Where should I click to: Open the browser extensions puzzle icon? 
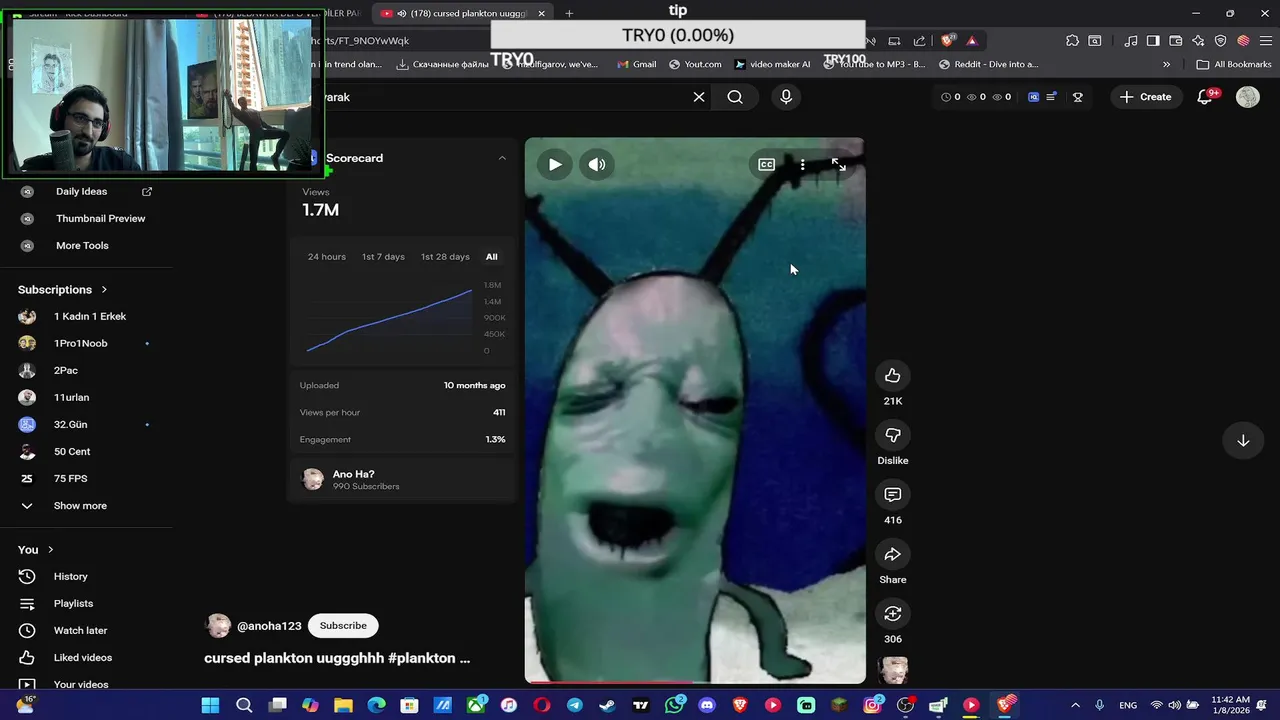click(x=1072, y=41)
